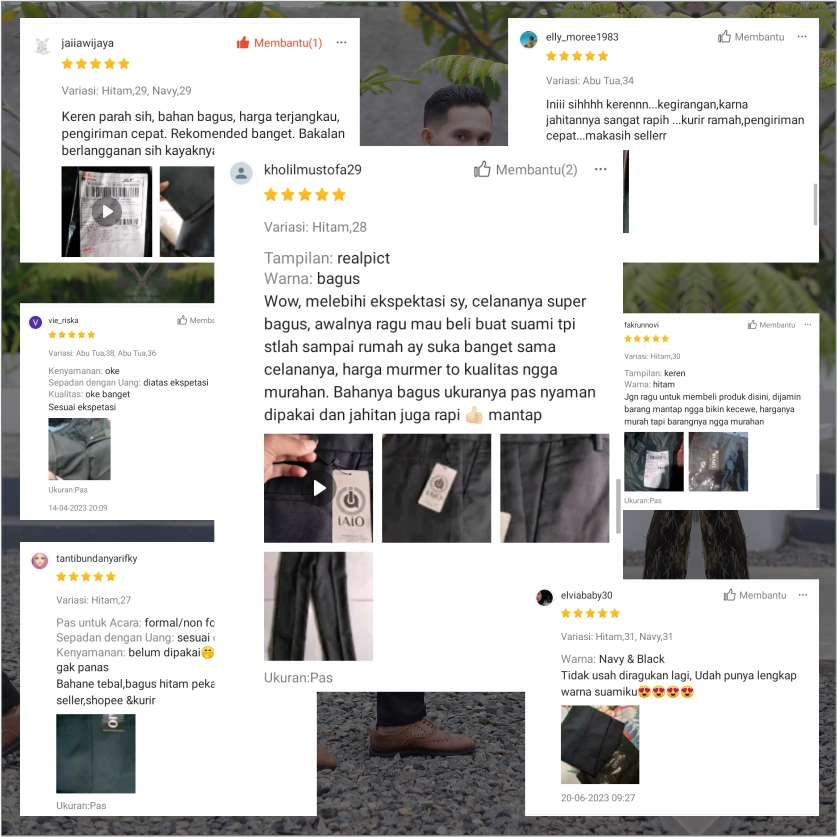Play kholilmustofa29's video with iAIO tag
The height and width of the screenshot is (837, 837).
319,488
